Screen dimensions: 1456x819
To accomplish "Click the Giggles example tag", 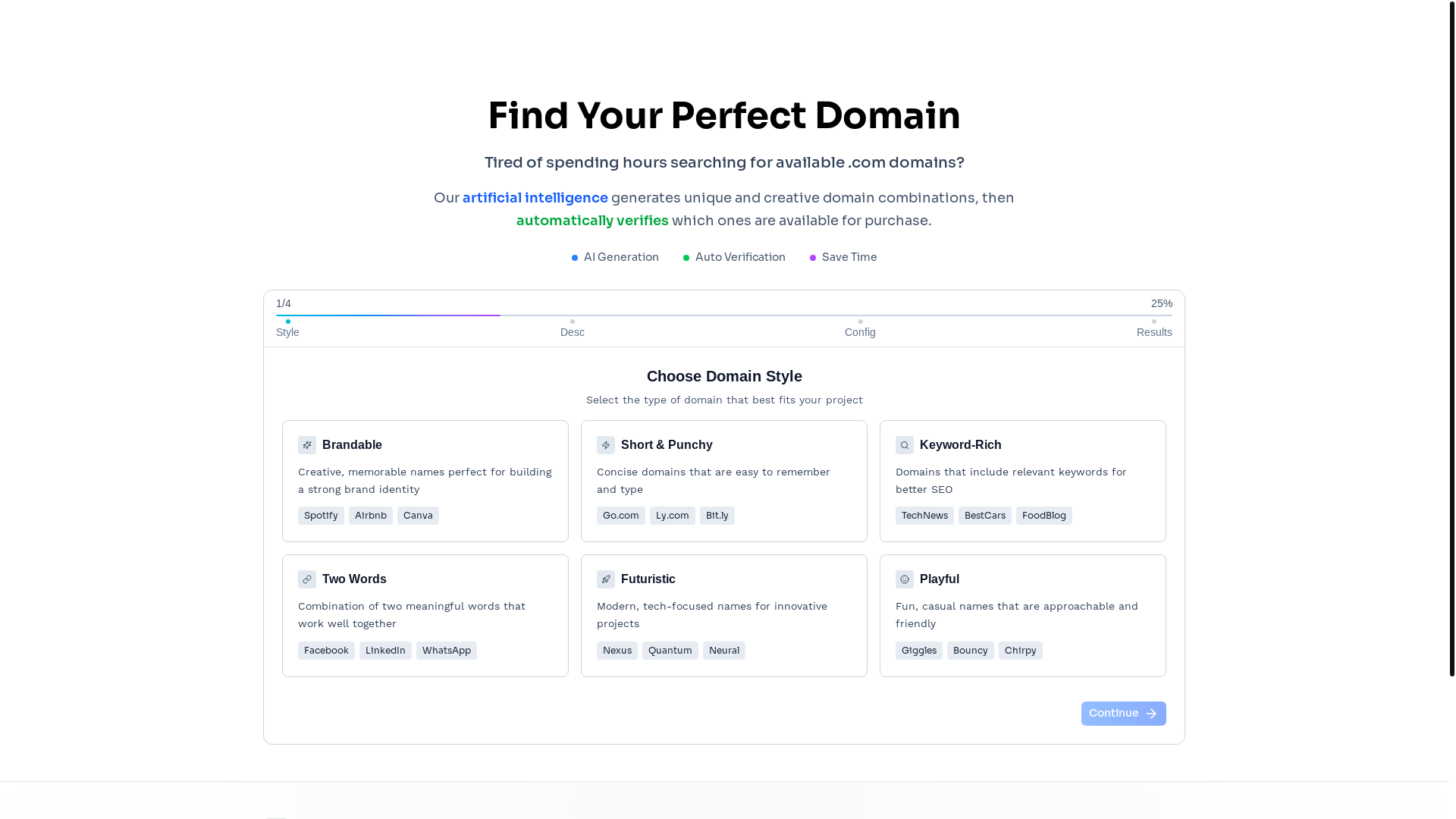I will tap(919, 651).
